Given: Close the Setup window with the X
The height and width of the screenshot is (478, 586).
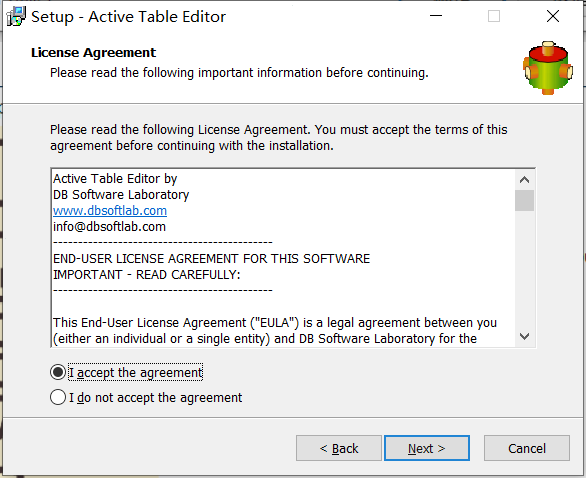Looking at the screenshot, I should (553, 16).
